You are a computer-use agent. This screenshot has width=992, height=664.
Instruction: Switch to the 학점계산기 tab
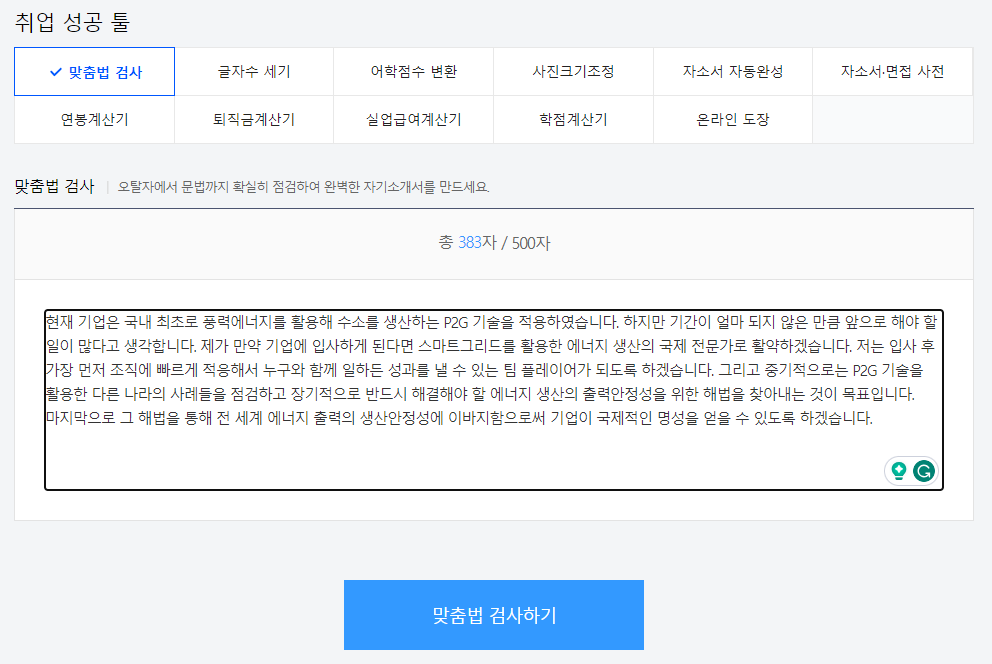[573, 118]
